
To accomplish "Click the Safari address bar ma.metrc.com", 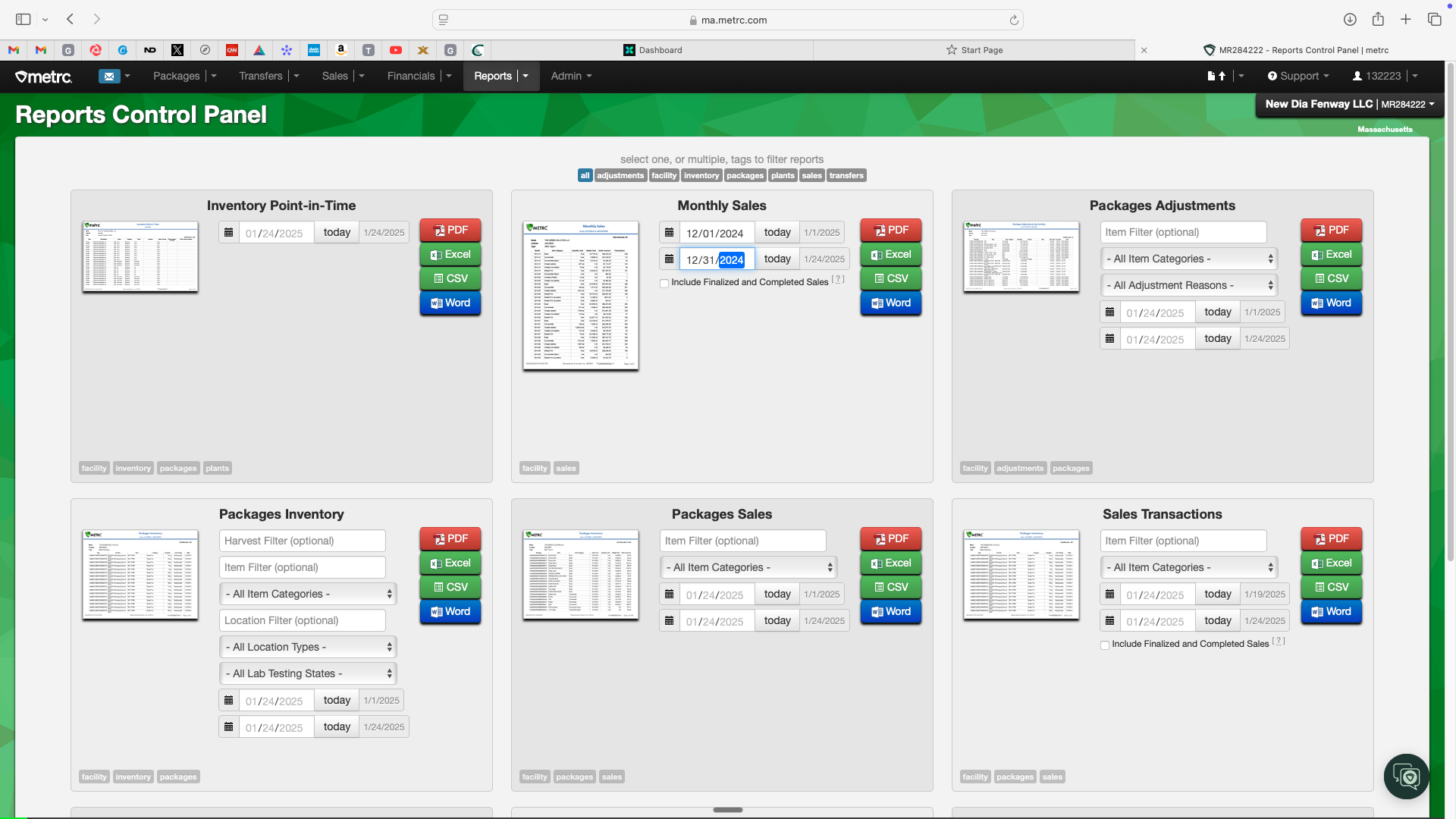I will pyautogui.click(x=728, y=20).
